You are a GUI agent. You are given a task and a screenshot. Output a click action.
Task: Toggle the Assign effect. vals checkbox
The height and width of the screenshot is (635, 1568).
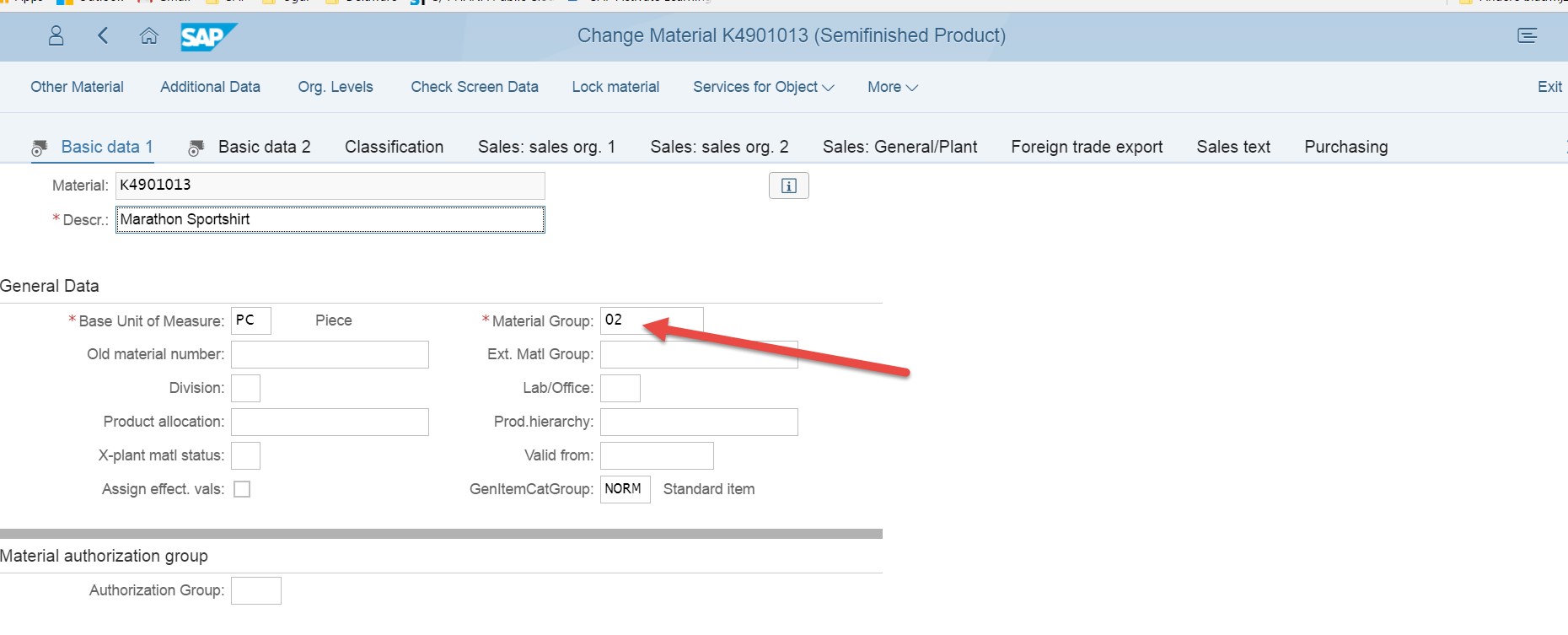242,489
